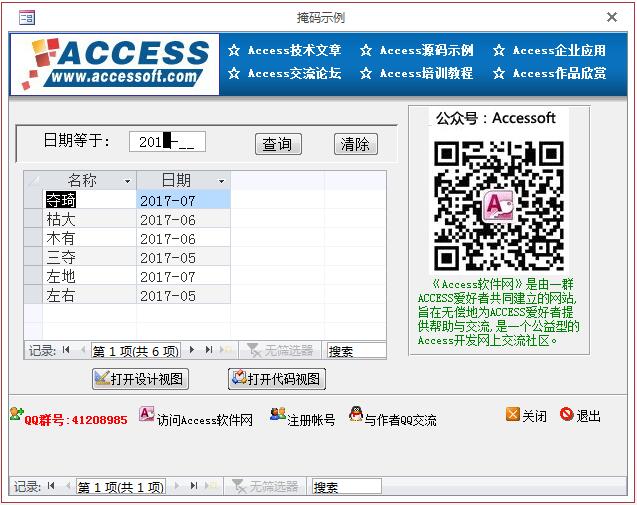Click the orange X icon beside 关闭
The image size is (637, 505).
pos(513,414)
